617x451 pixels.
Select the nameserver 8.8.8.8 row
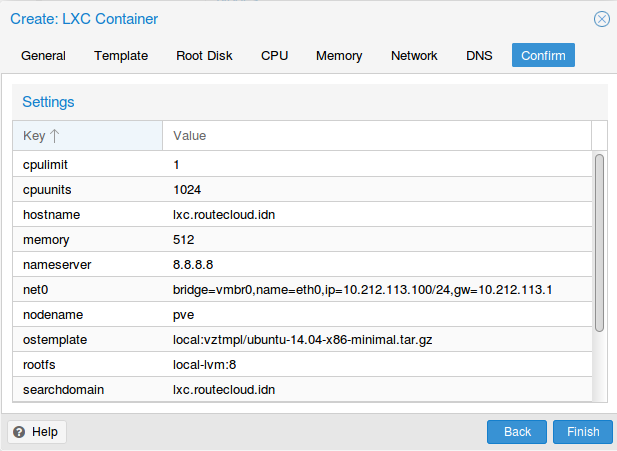[x=302, y=264]
